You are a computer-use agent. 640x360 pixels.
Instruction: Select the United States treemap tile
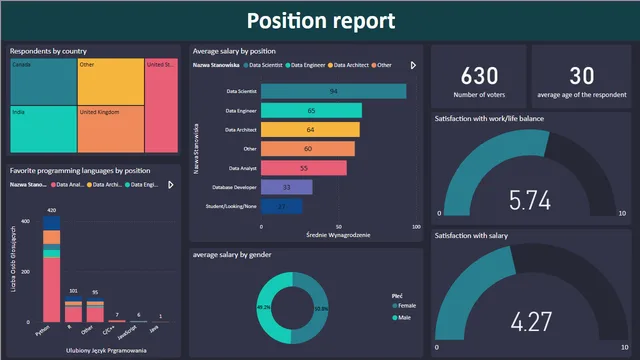point(161,105)
